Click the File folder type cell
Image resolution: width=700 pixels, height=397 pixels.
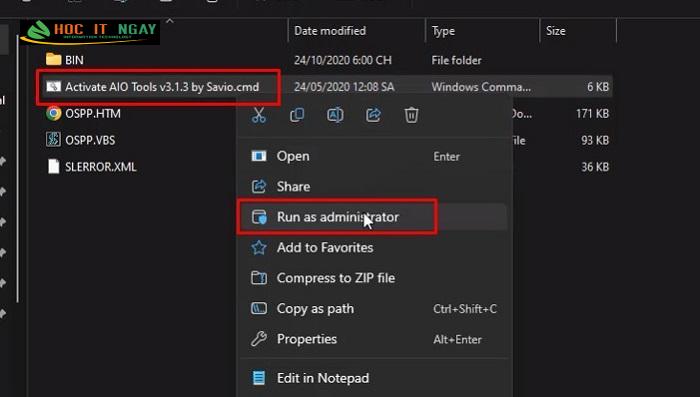tap(456, 60)
